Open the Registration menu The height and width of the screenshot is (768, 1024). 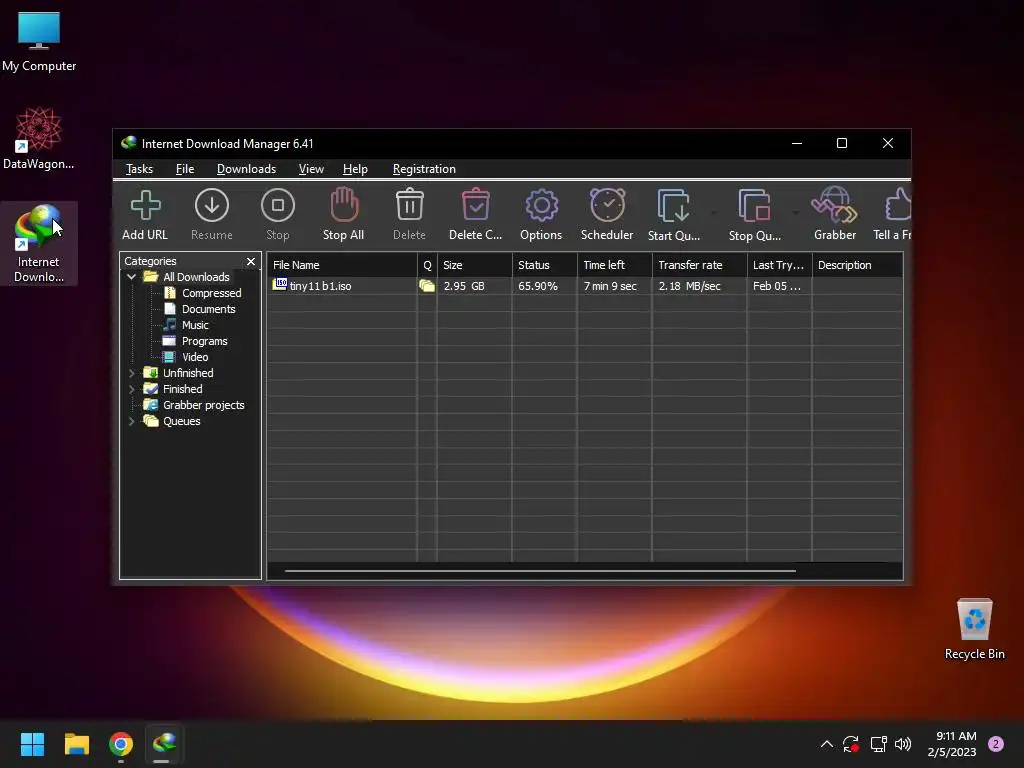pos(424,169)
